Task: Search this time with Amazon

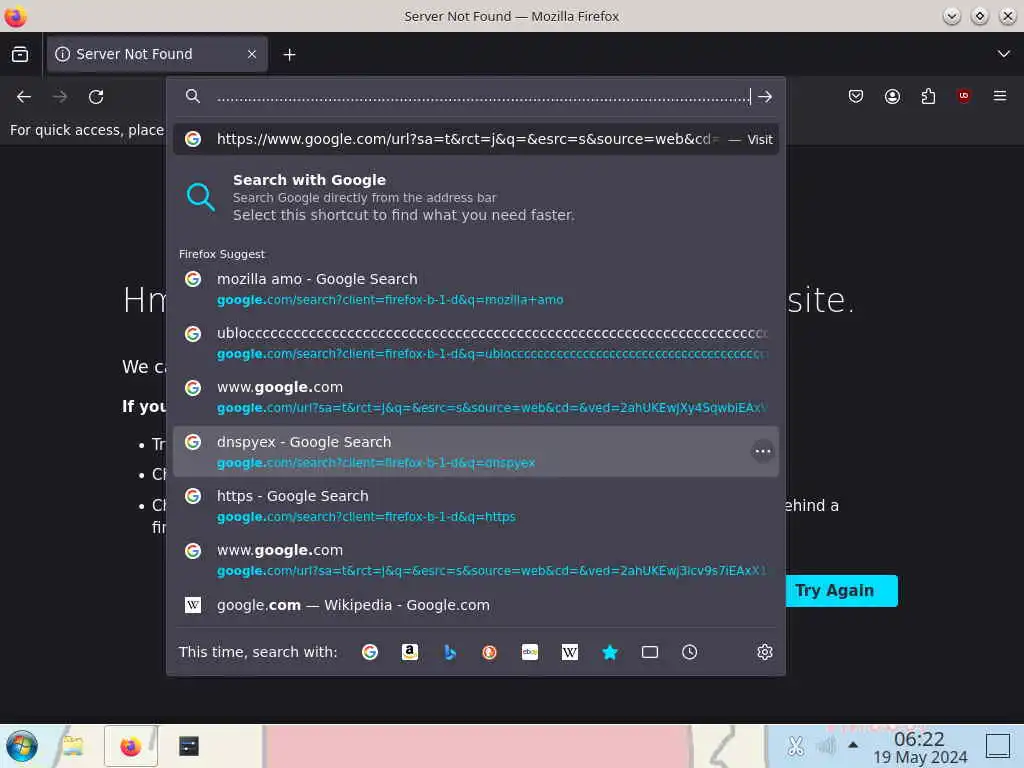Action: click(x=409, y=652)
